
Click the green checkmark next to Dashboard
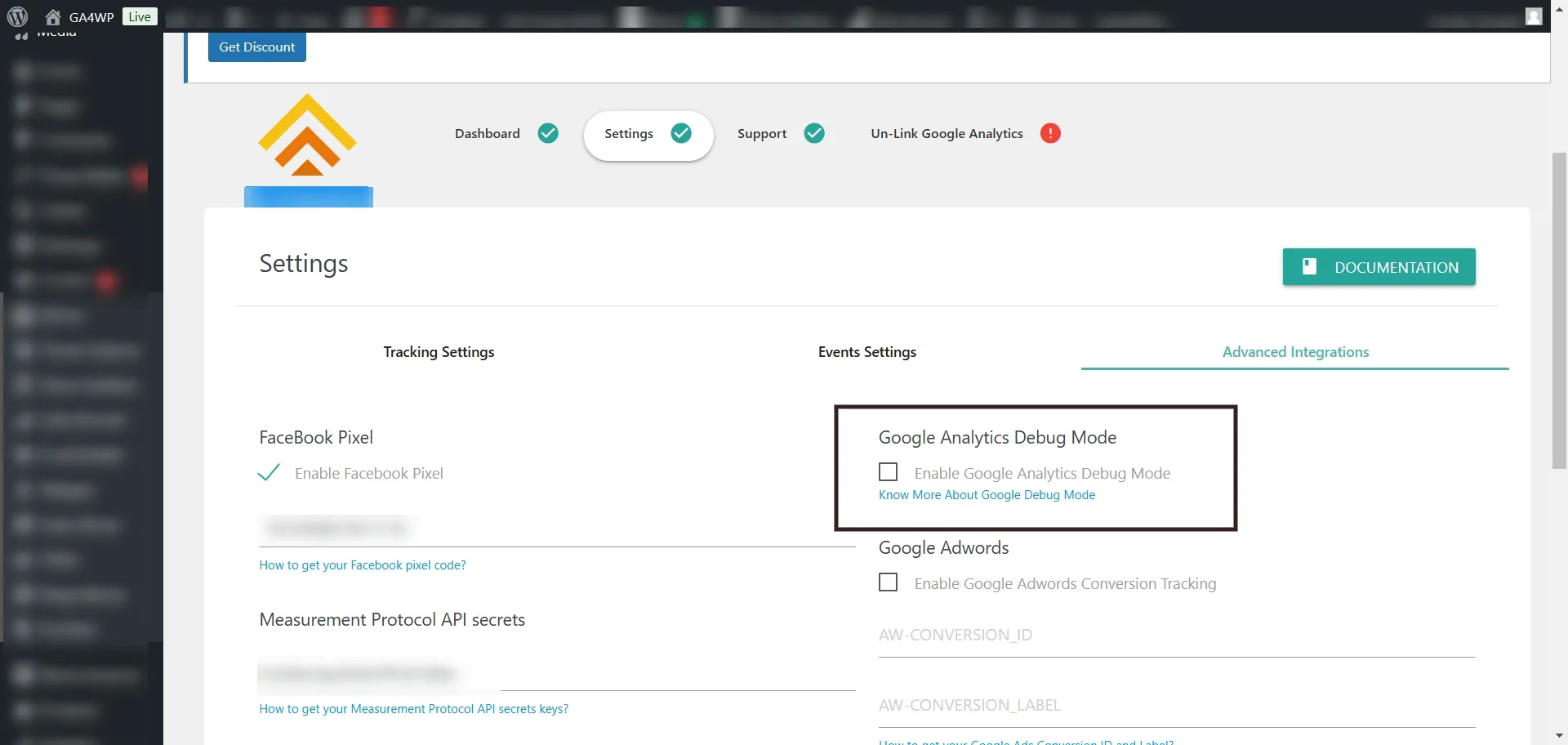click(548, 133)
